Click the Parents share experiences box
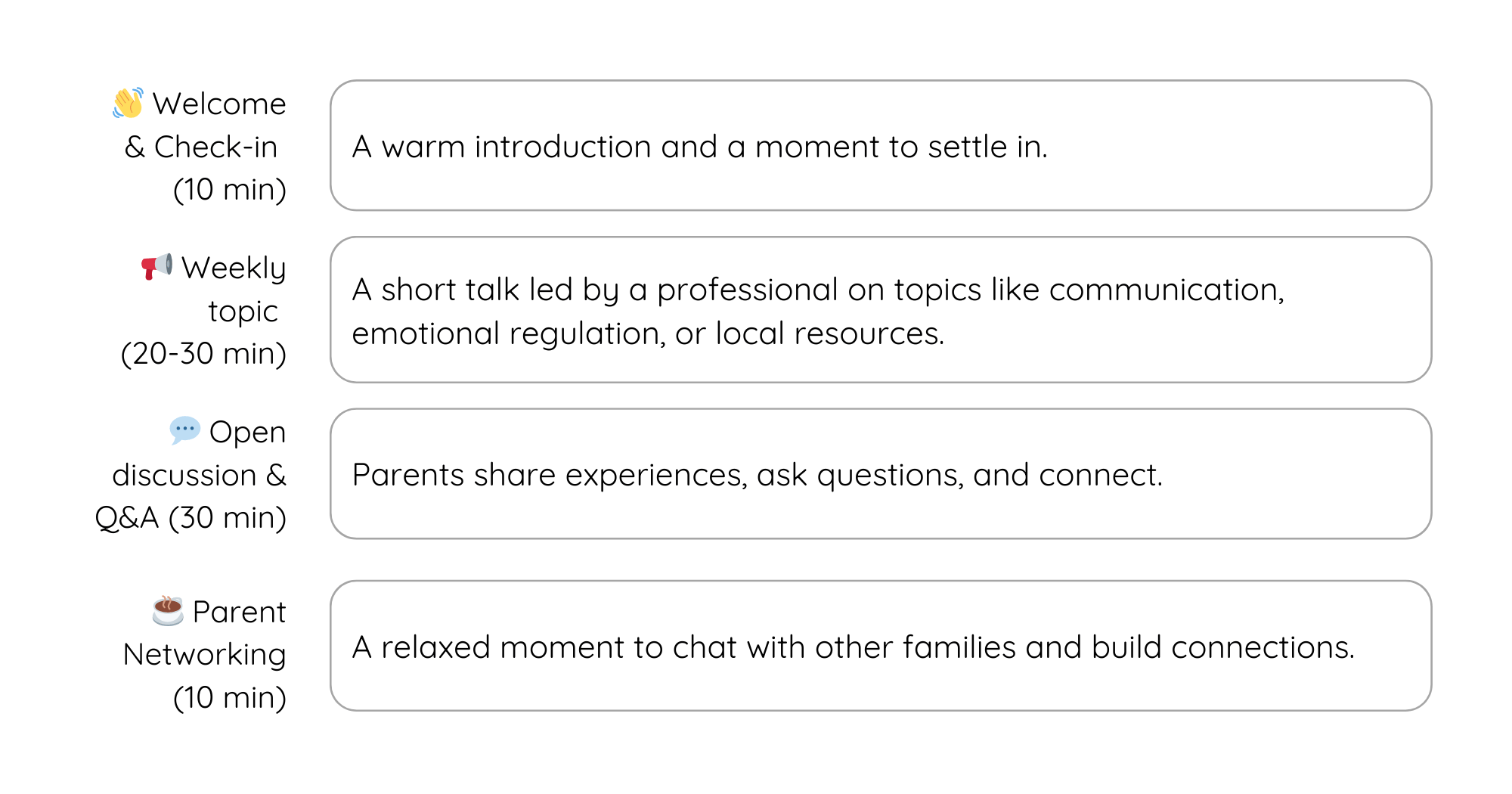Viewport: 1512px width, 794px height. tap(881, 474)
